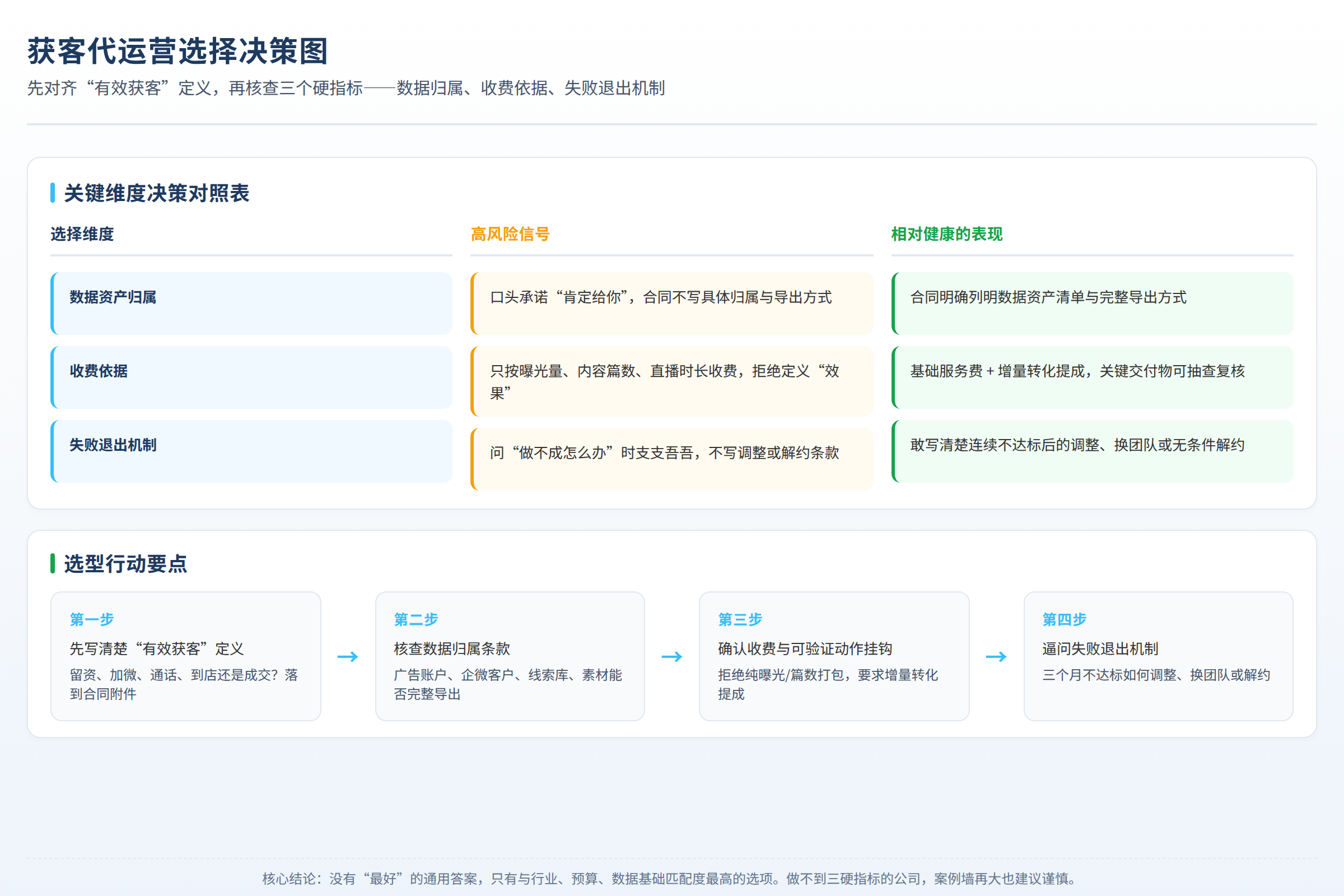
Task: Click step title 确认收费与可验证动作挂钩
Action: click(805, 649)
